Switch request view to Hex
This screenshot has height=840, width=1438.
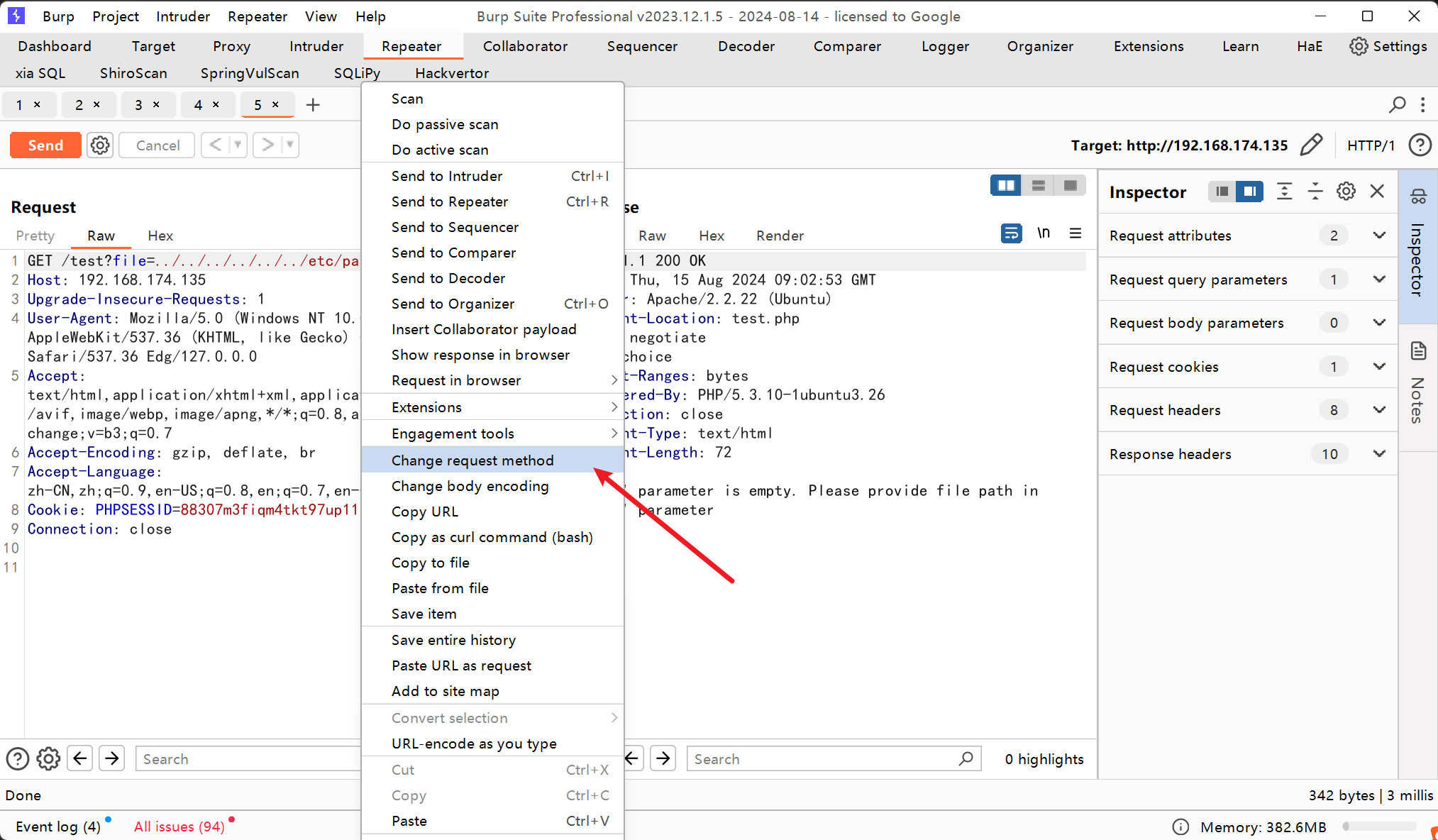click(160, 236)
